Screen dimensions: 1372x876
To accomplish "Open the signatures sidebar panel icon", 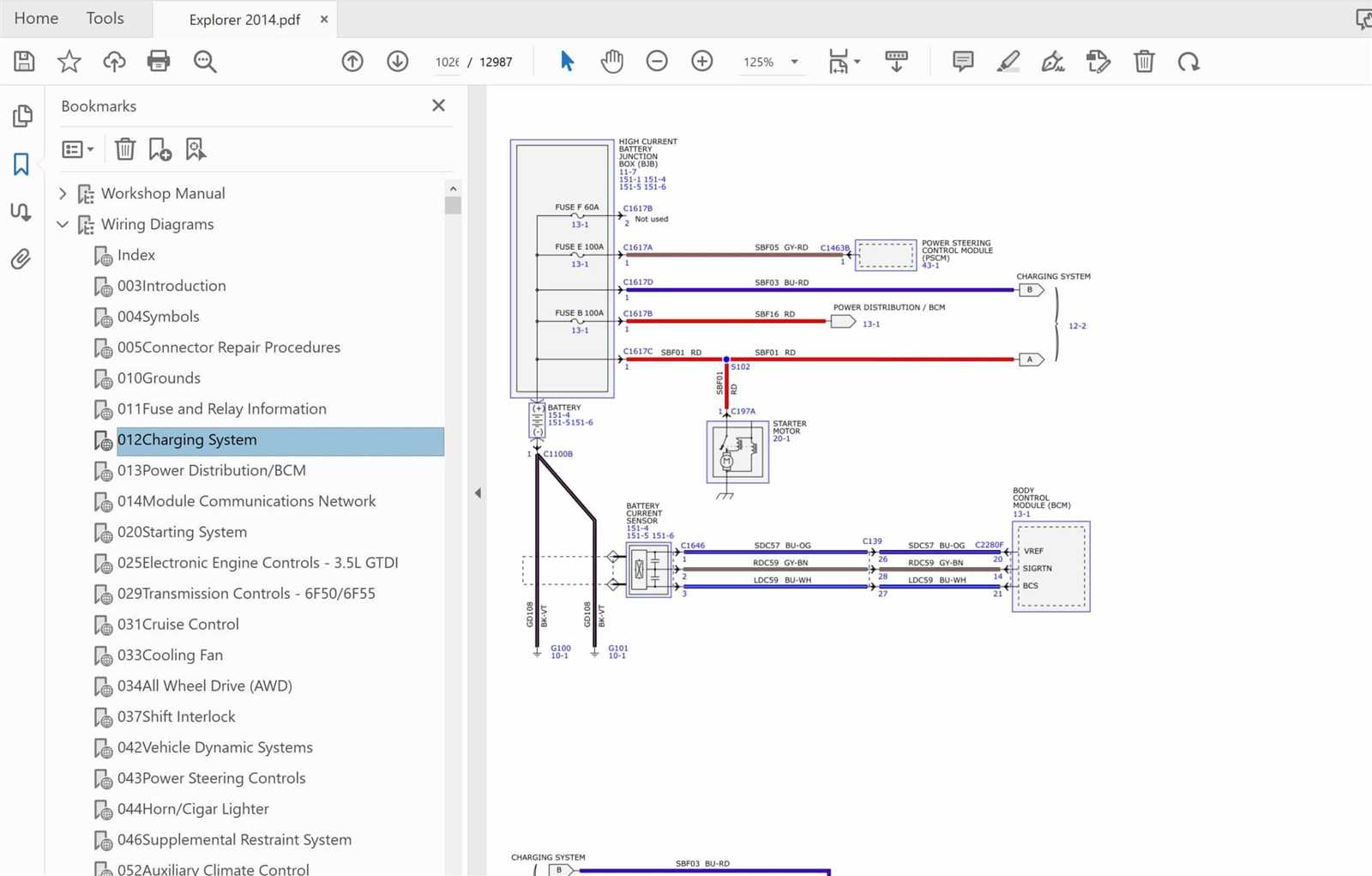I will 21,212.
